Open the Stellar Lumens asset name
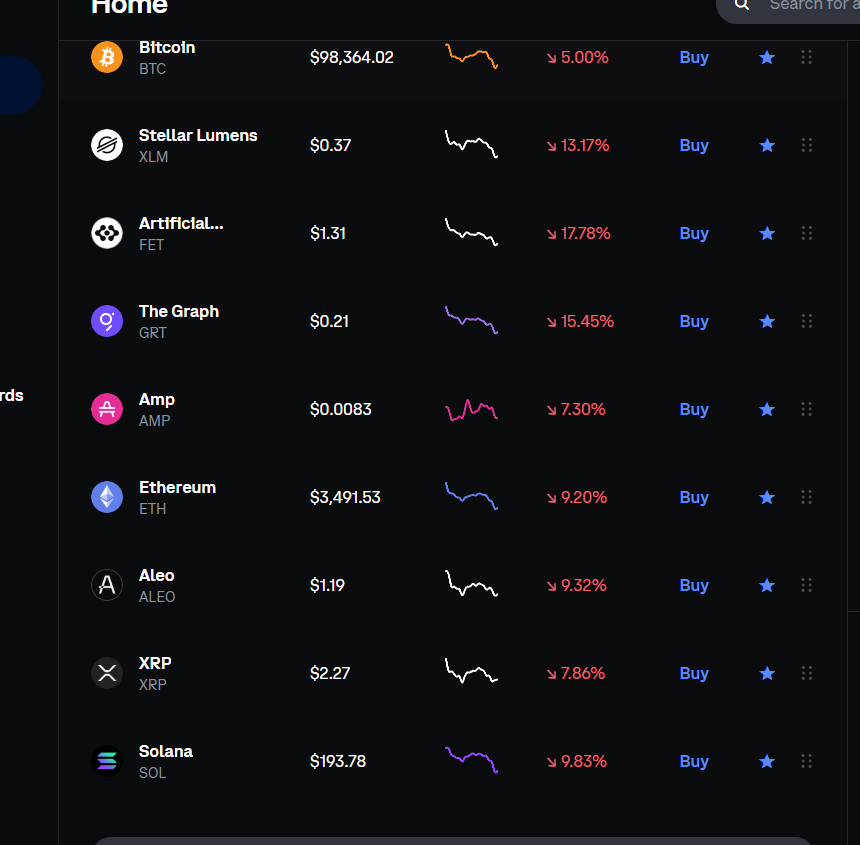860x845 pixels. (x=198, y=135)
